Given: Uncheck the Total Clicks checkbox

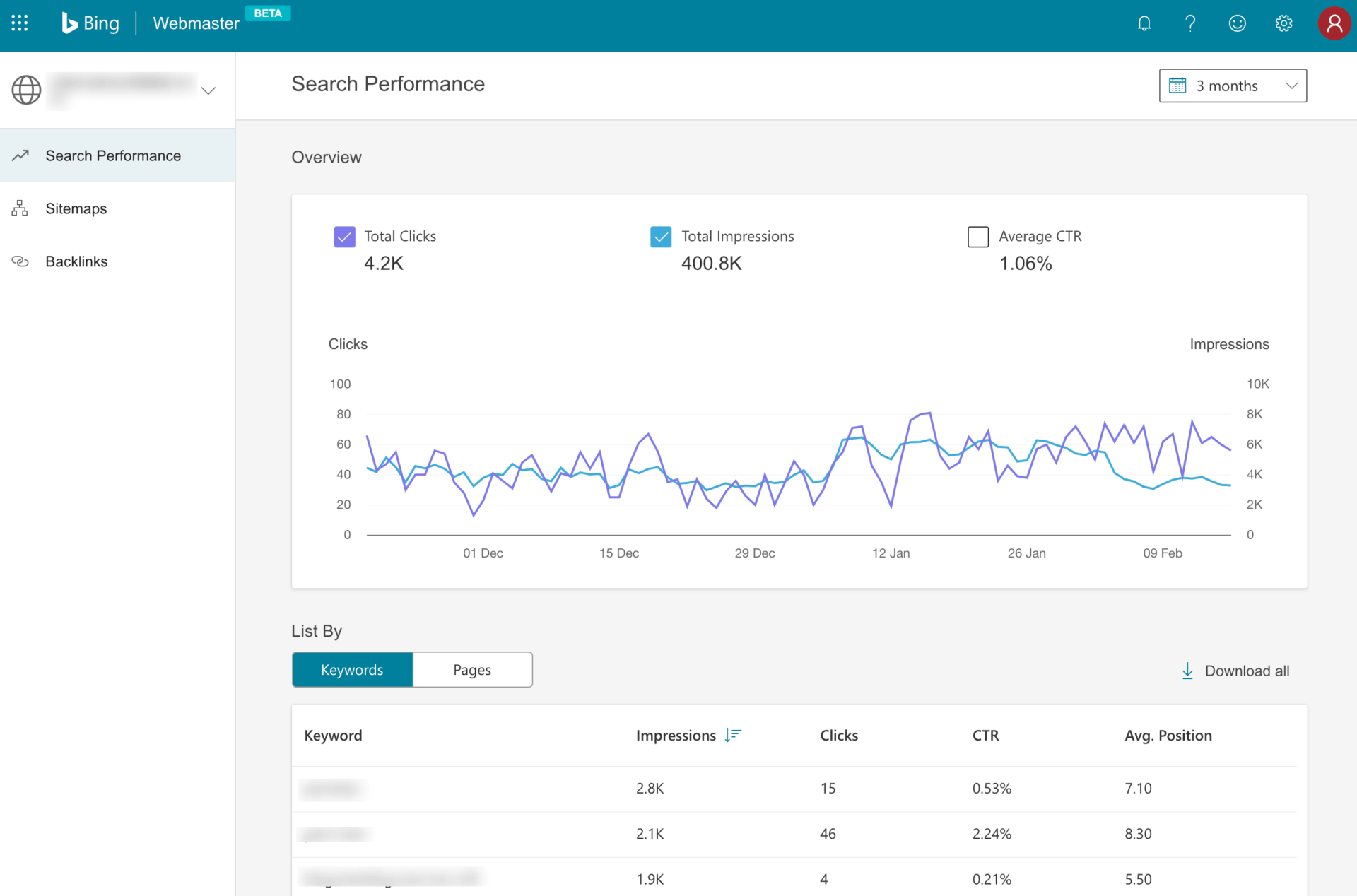Looking at the screenshot, I should [x=344, y=237].
